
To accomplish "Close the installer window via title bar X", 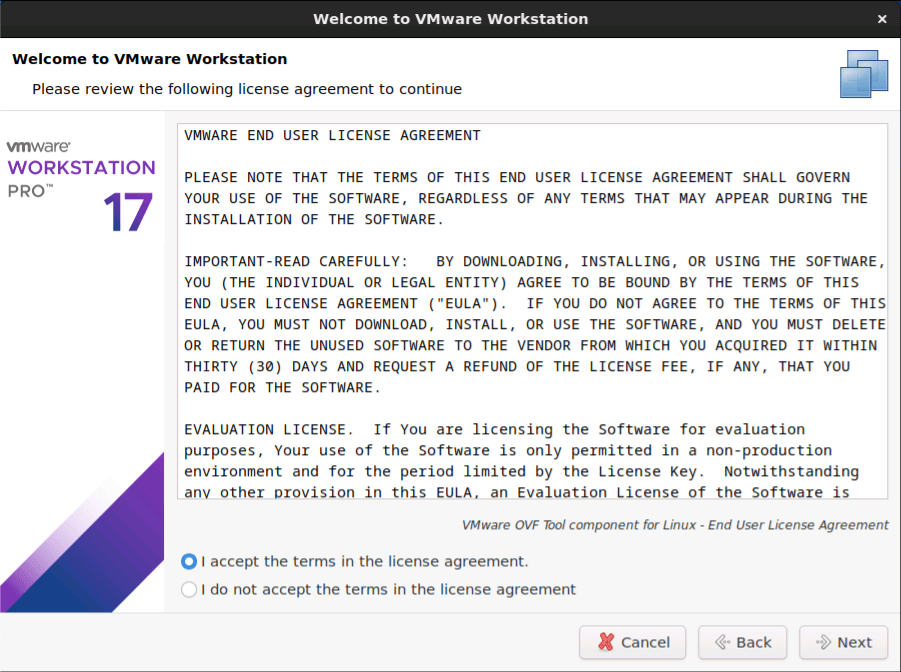I will click(x=881, y=19).
